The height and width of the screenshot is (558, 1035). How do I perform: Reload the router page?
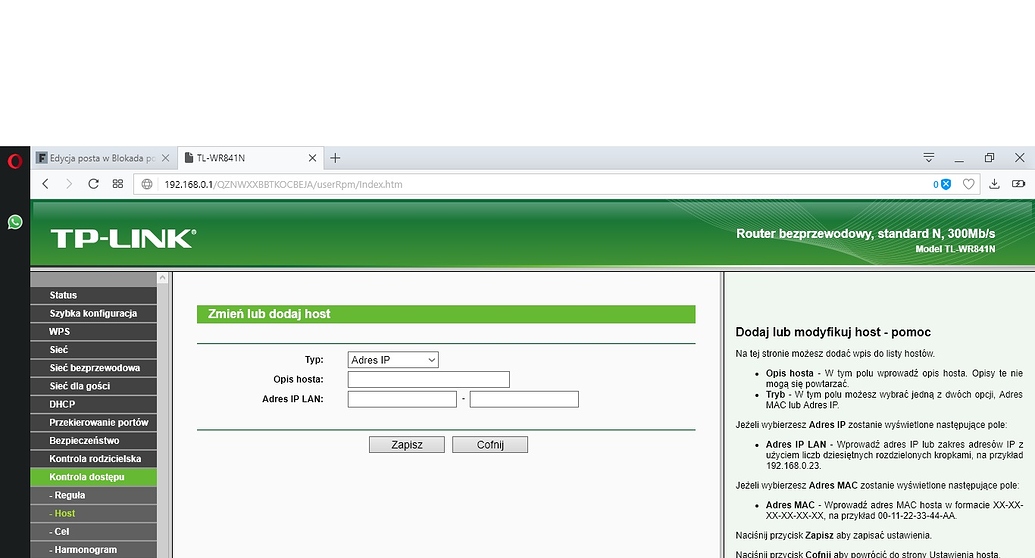[93, 184]
